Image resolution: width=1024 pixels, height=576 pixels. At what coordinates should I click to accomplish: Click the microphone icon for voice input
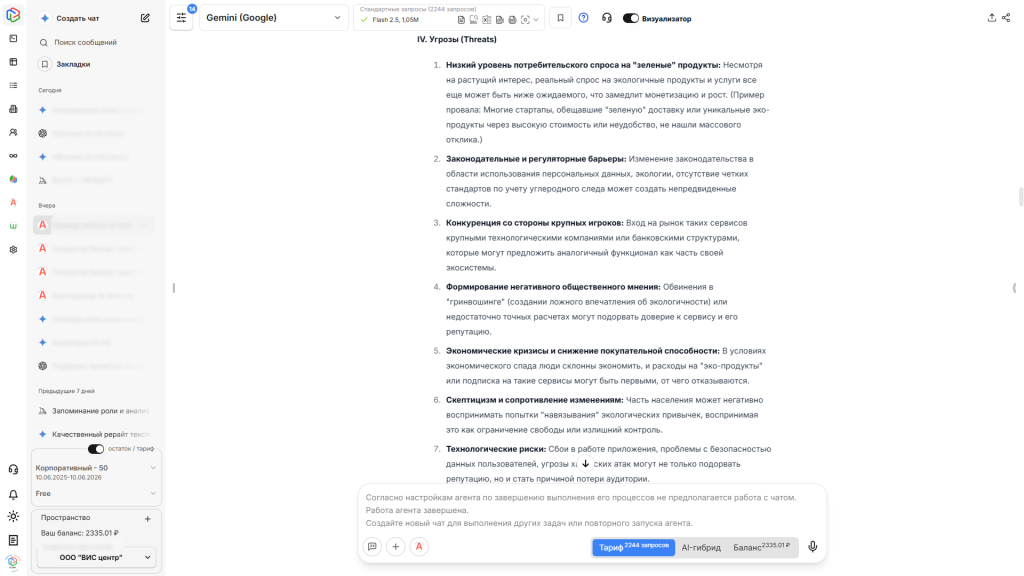pos(812,547)
